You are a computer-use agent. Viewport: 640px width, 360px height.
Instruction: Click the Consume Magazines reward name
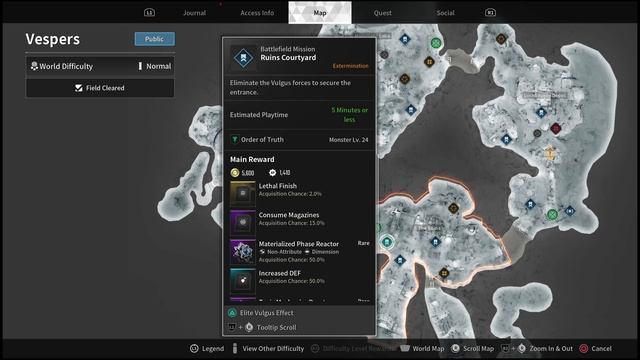(x=289, y=215)
